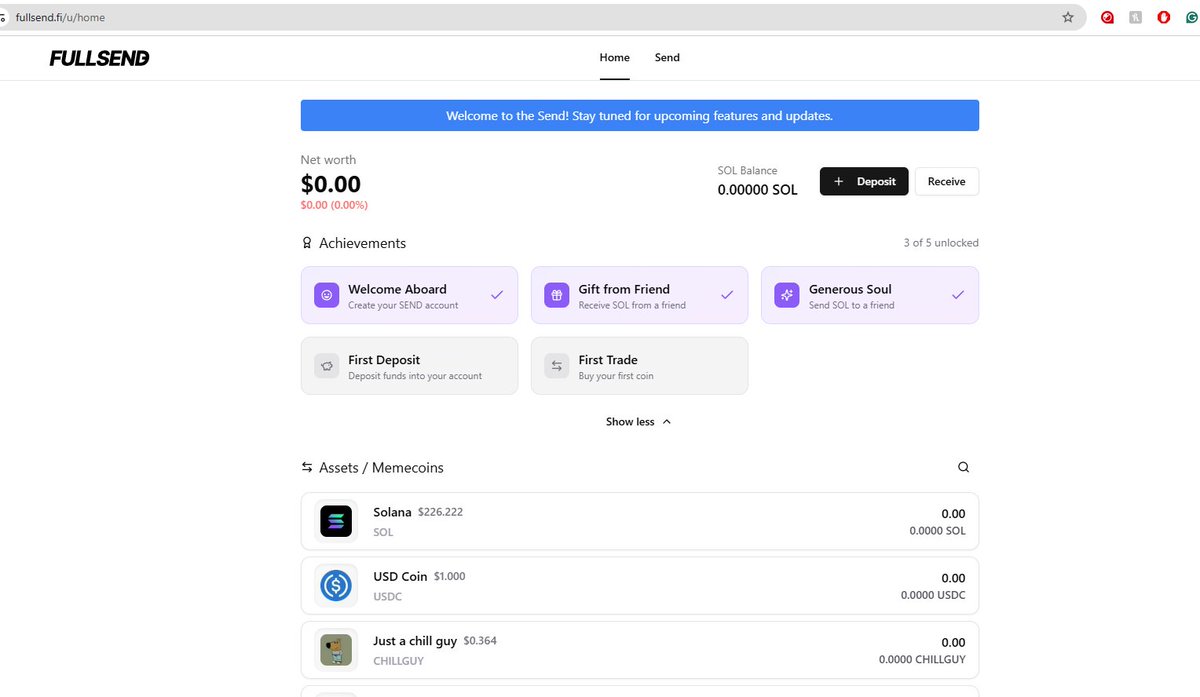
Task: Click the Gift from Friend gift icon
Action: coord(557,295)
